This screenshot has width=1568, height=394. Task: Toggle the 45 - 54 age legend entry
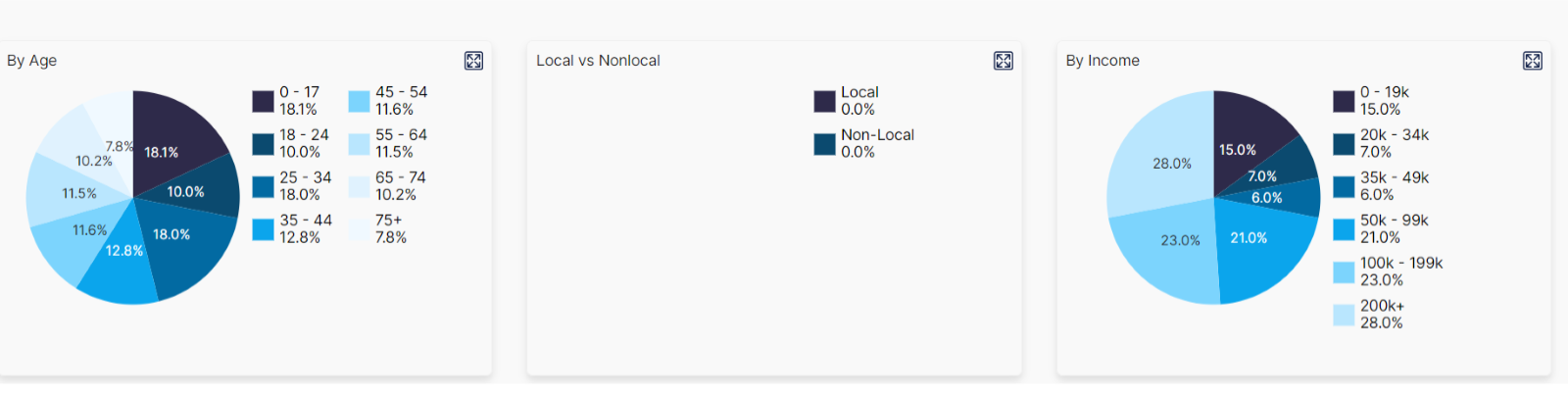tap(388, 101)
